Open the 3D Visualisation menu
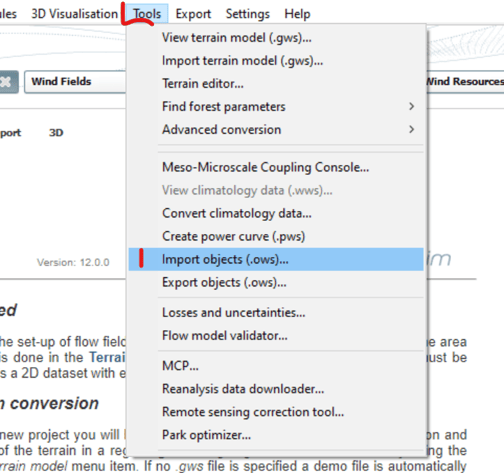The image size is (504, 473). (x=75, y=14)
